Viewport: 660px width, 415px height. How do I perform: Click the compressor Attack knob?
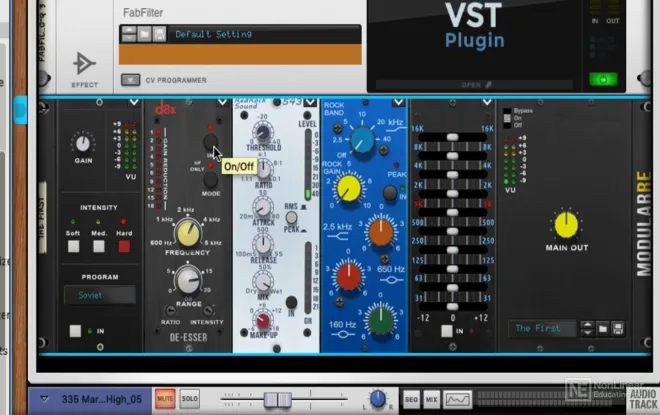(x=263, y=207)
